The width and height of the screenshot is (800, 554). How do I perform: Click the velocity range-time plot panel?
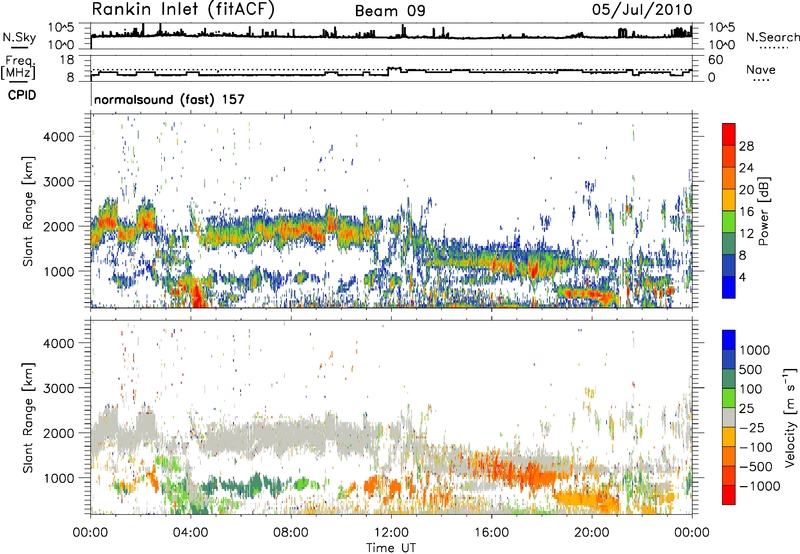coord(391,417)
